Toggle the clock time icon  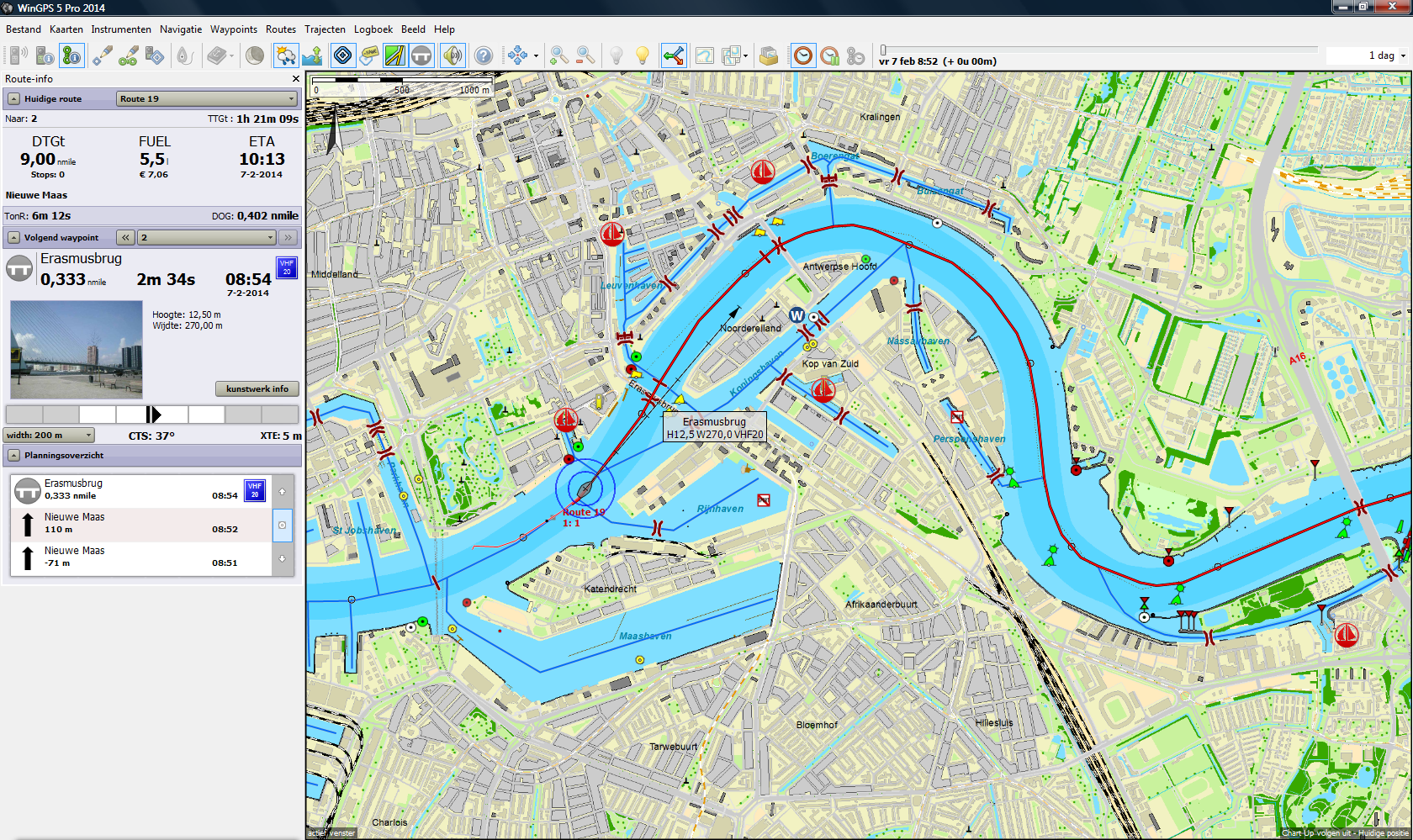click(803, 55)
